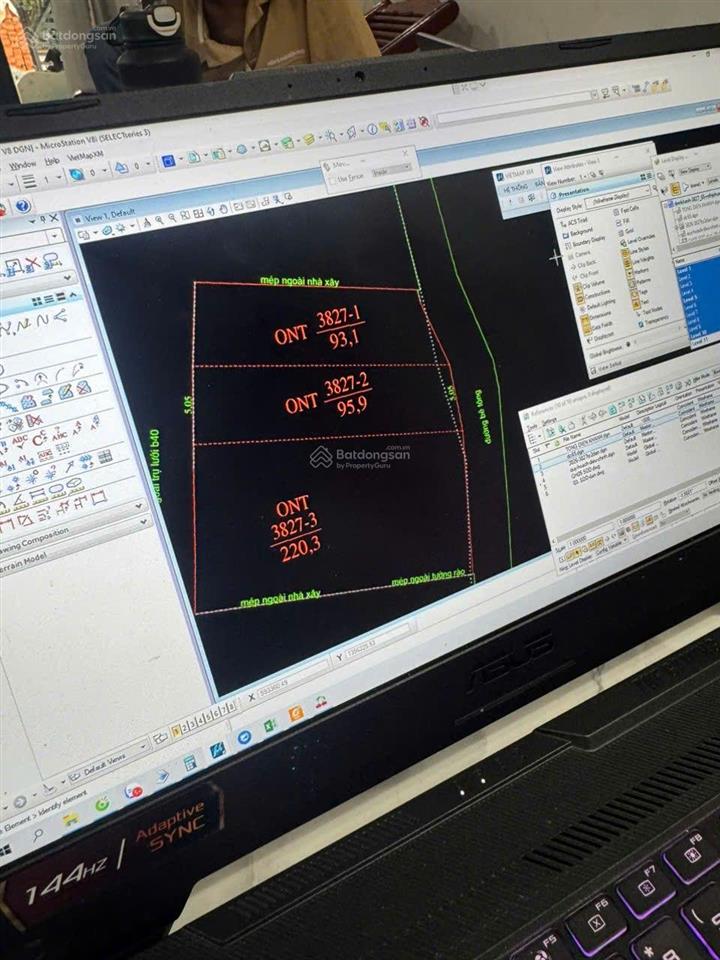This screenshot has height=960, width=720.
Task: Toggle Transparency in View Attributes
Action: 653,320
